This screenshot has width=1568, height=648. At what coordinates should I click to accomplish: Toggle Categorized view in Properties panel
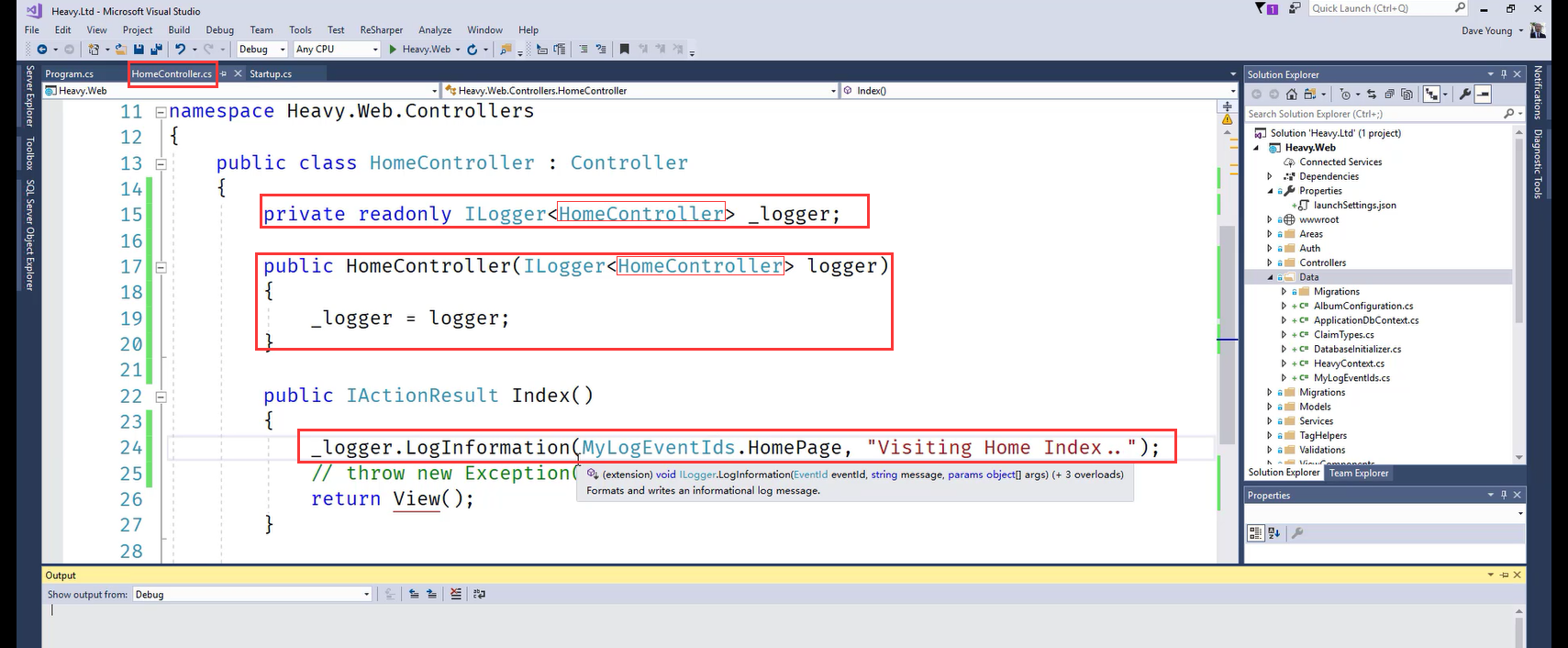1256,532
